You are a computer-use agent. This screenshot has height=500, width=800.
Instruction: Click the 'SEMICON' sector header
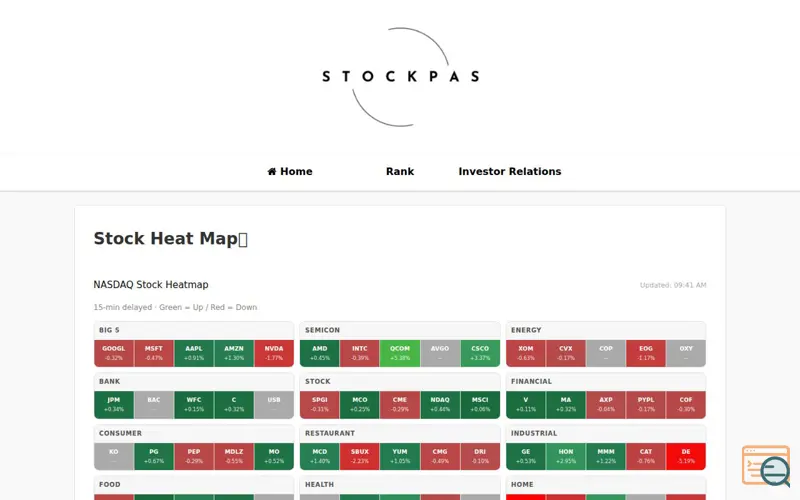click(322, 330)
